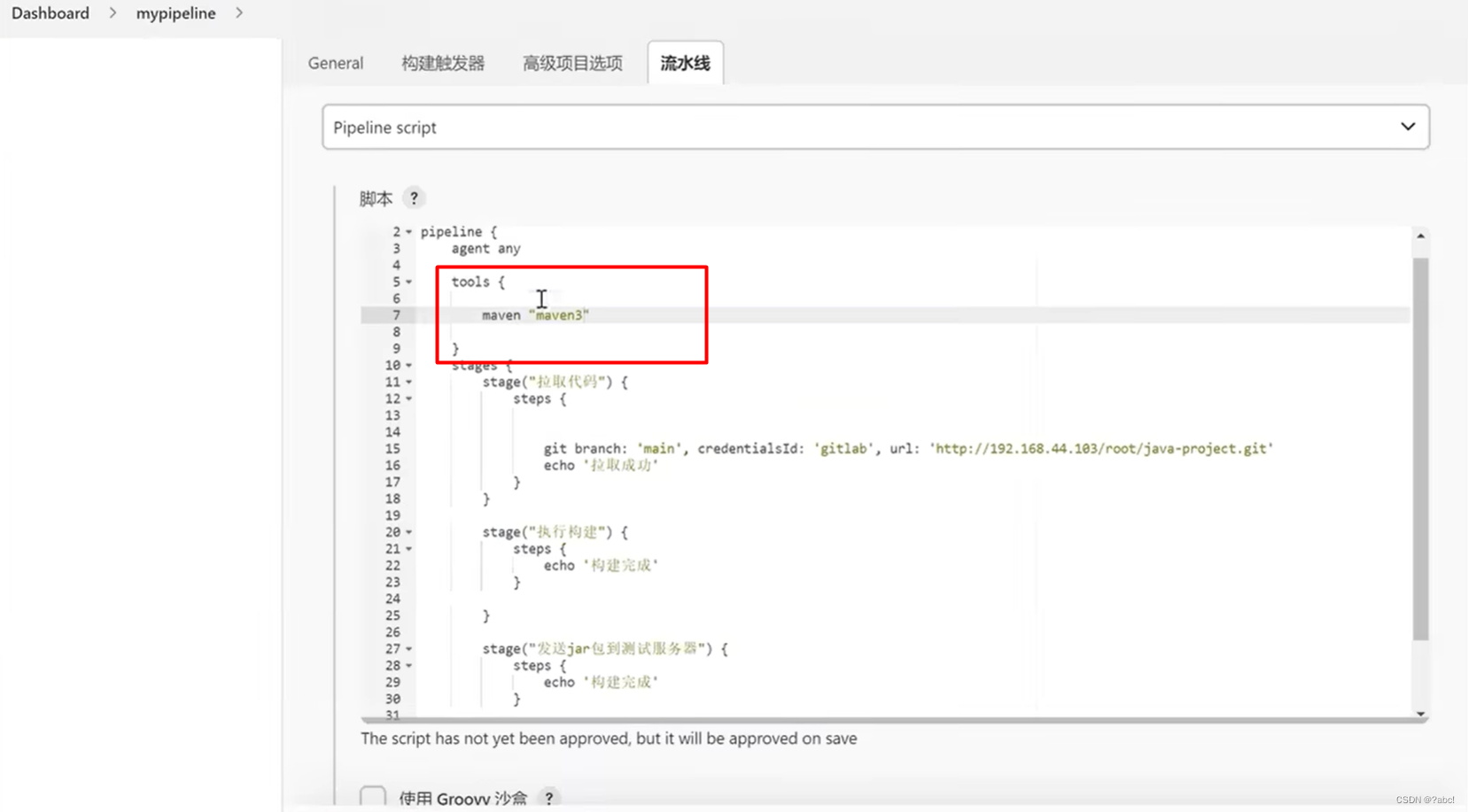Click the help icon next to Groovy 沙盒
Image resolution: width=1468 pixels, height=812 pixels.
[x=549, y=798]
